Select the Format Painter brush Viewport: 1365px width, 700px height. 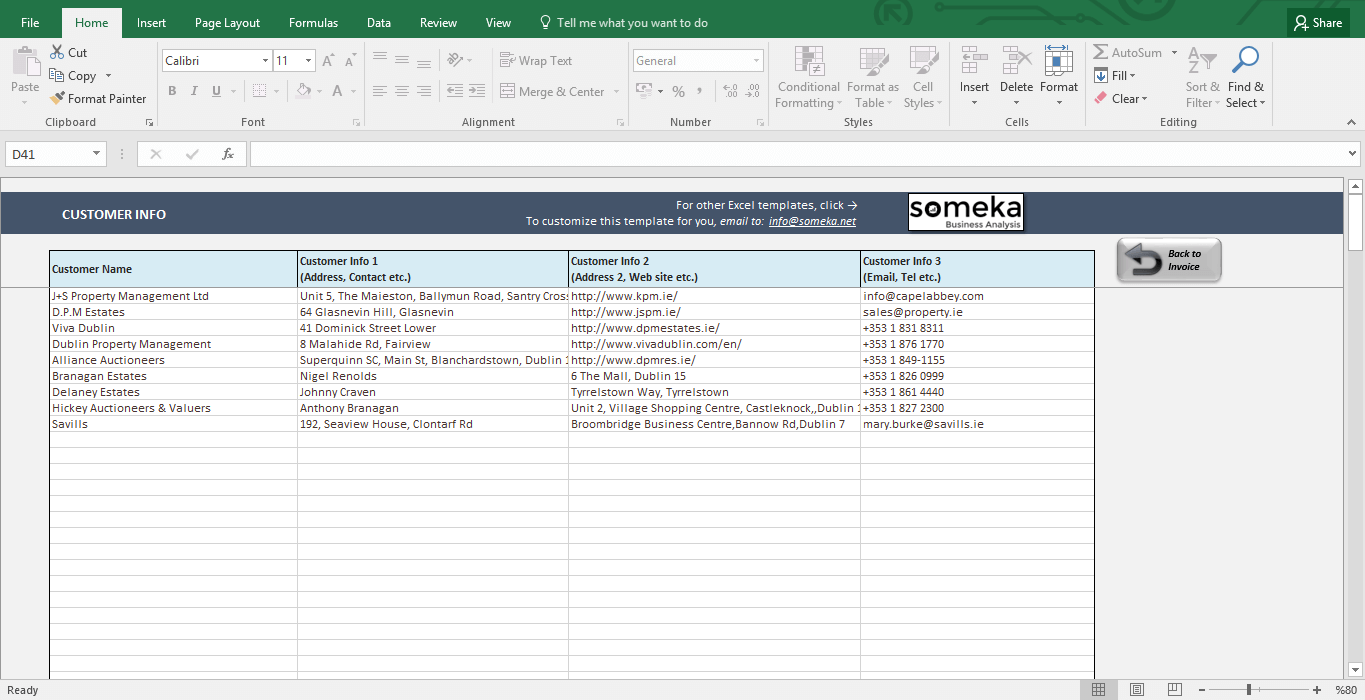click(57, 98)
